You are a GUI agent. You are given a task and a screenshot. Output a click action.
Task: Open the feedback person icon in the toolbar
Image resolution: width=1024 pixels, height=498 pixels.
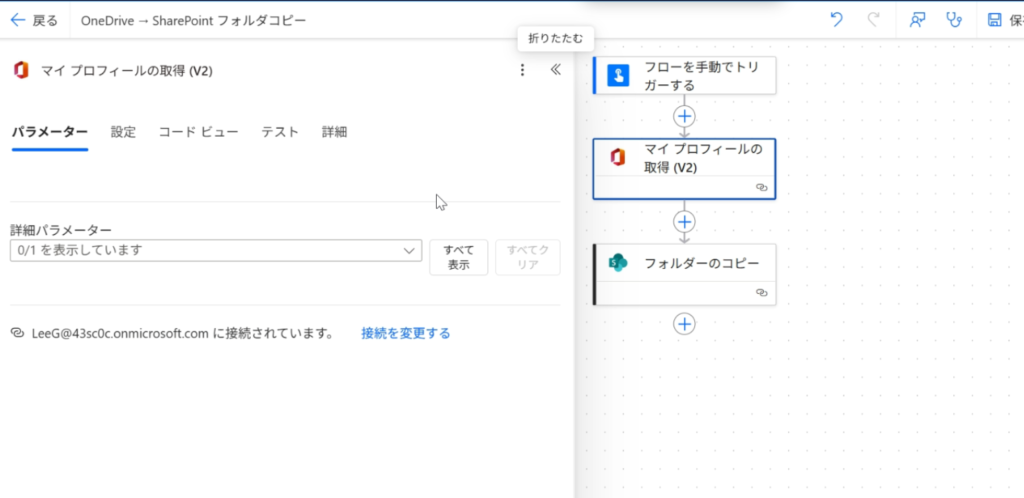(917, 20)
